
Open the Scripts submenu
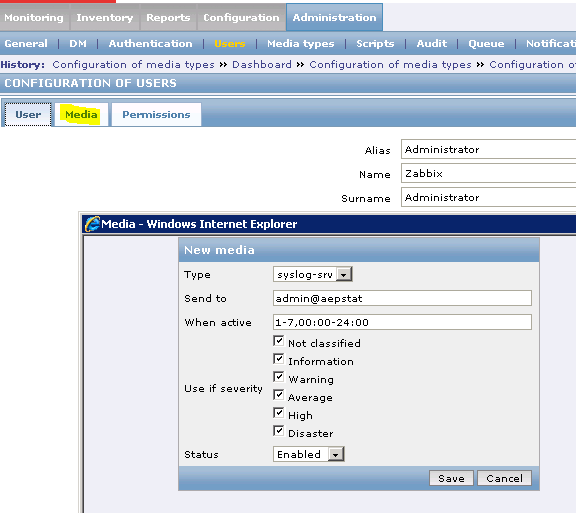[x=375, y=44]
